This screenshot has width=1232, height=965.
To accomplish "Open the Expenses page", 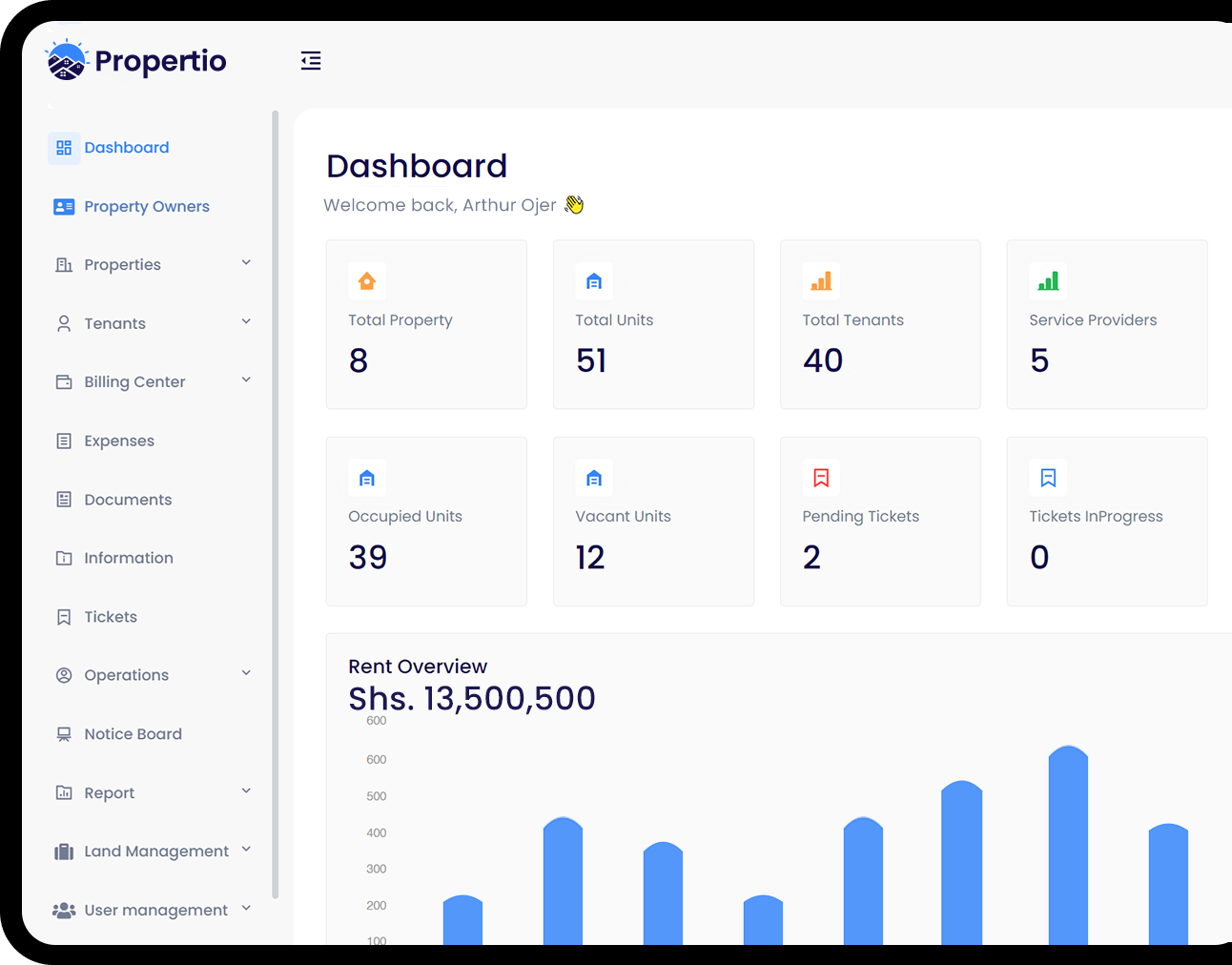I will [x=118, y=441].
